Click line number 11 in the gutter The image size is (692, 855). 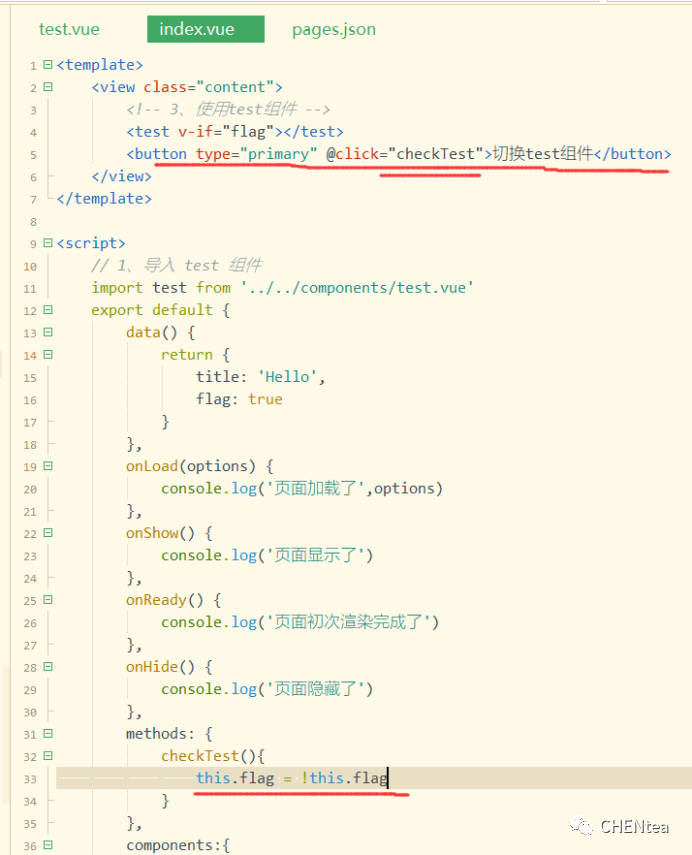(30, 288)
